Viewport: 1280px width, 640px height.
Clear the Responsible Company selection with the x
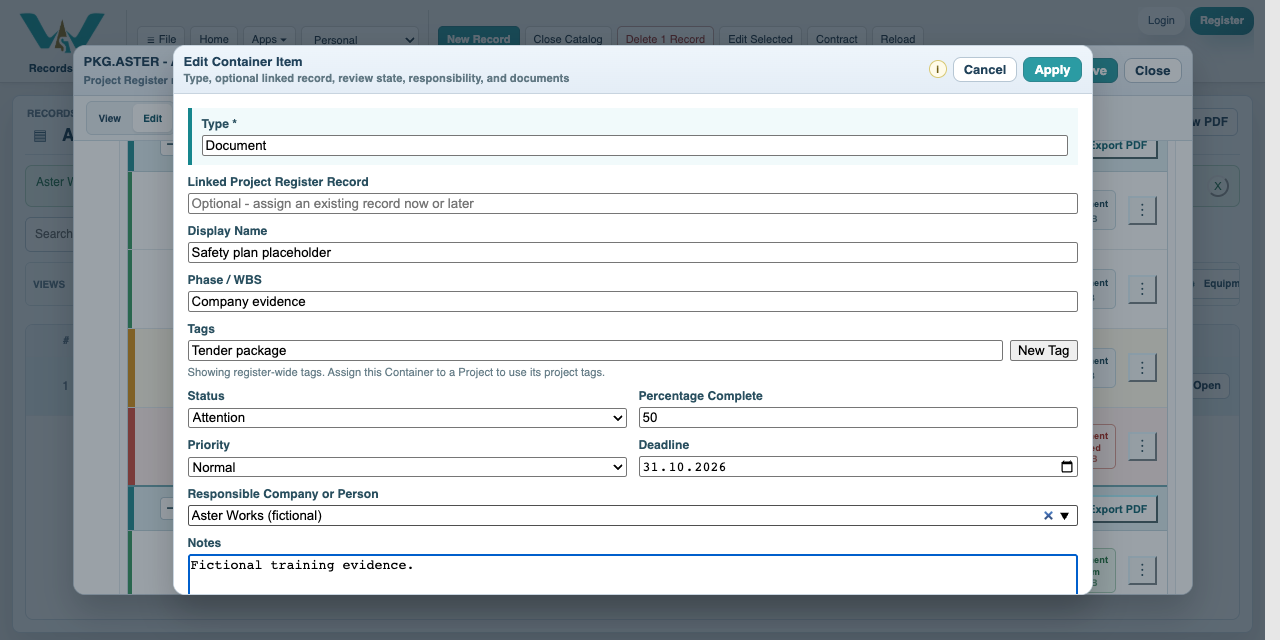1048,516
